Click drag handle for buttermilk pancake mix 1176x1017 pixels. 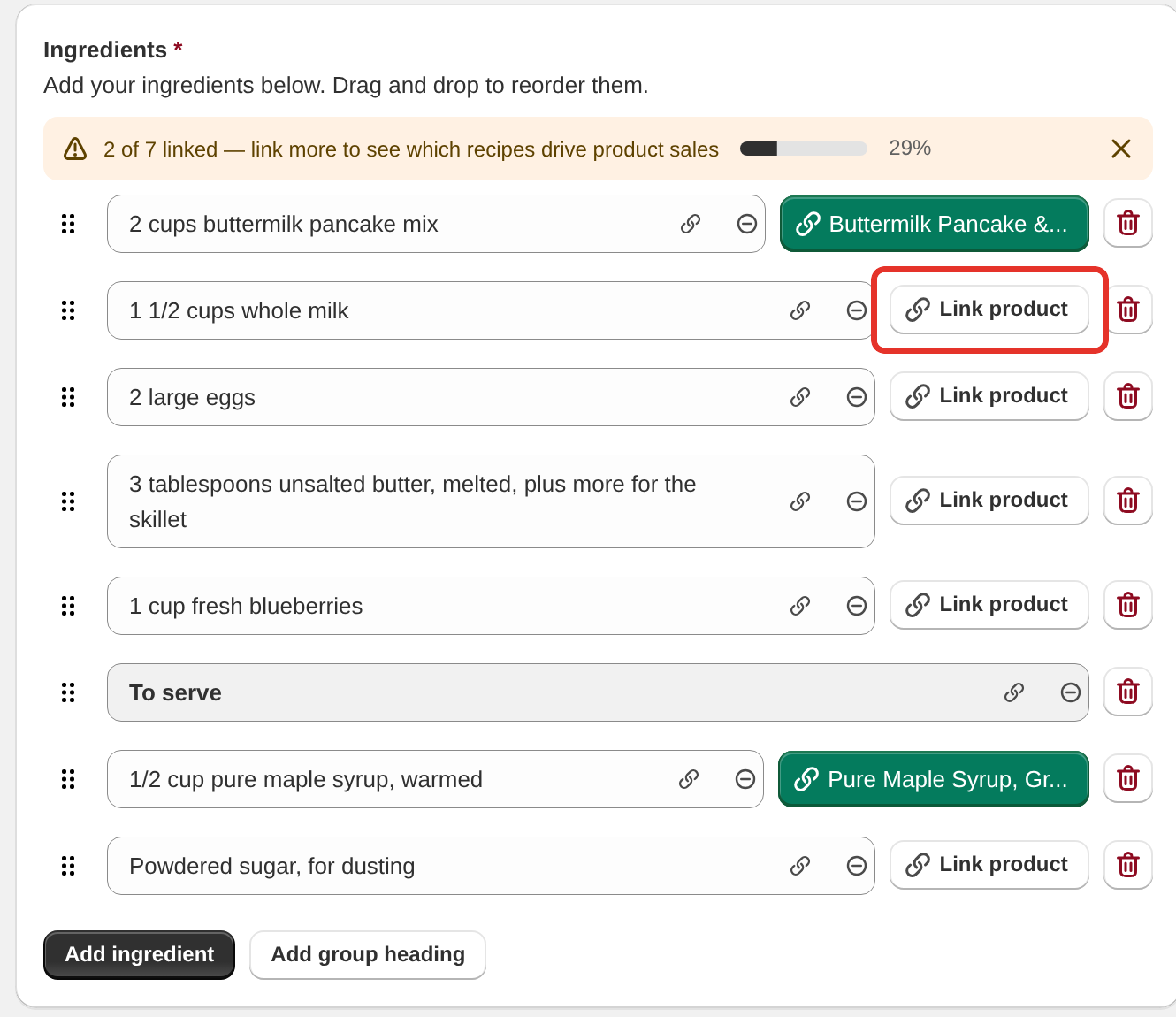(x=68, y=224)
